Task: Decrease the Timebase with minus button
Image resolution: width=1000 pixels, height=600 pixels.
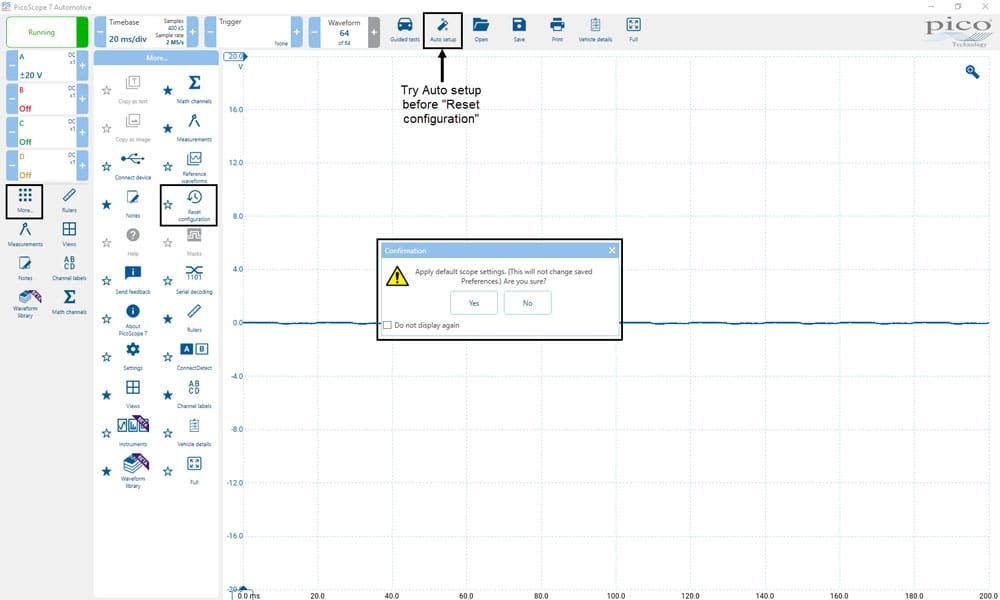Action: pyautogui.click(x=100, y=32)
